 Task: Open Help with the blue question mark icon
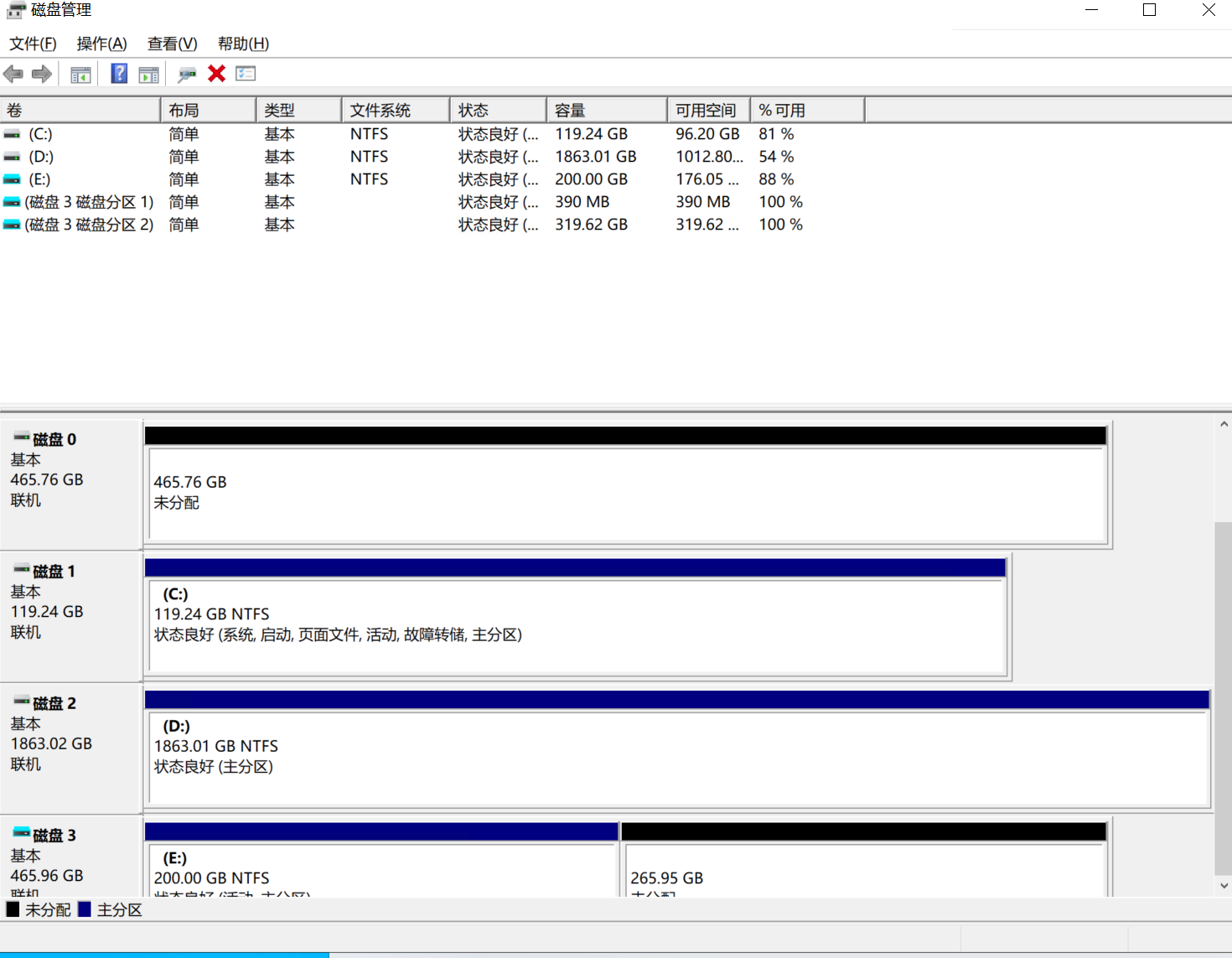click(x=119, y=74)
